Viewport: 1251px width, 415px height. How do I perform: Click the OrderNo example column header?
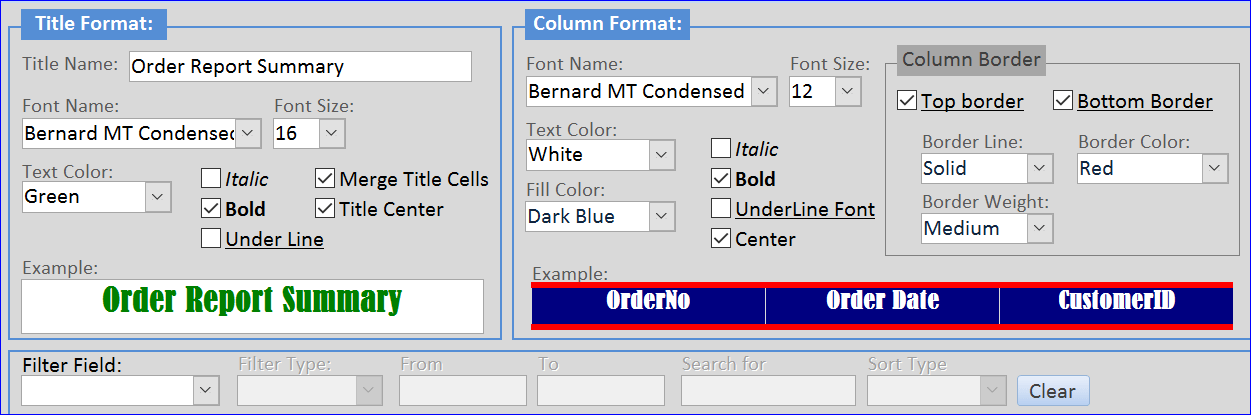(648, 300)
